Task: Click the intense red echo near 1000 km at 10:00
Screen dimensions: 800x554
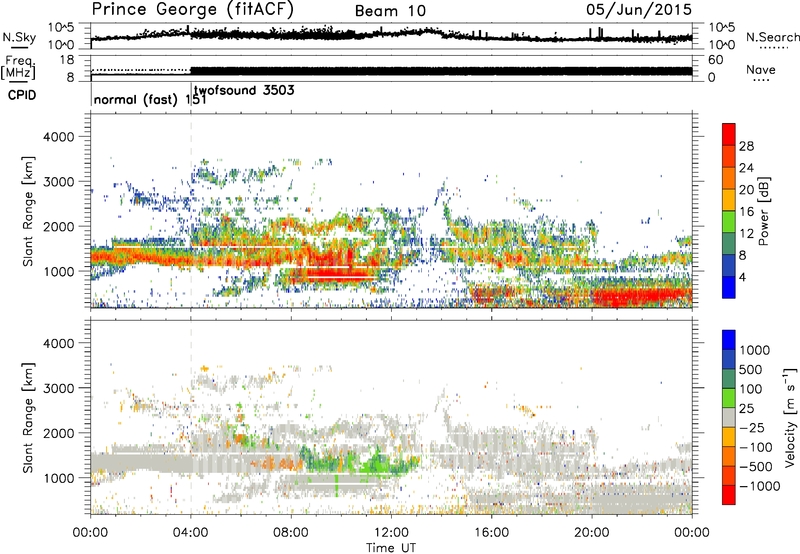Action: 339,274
